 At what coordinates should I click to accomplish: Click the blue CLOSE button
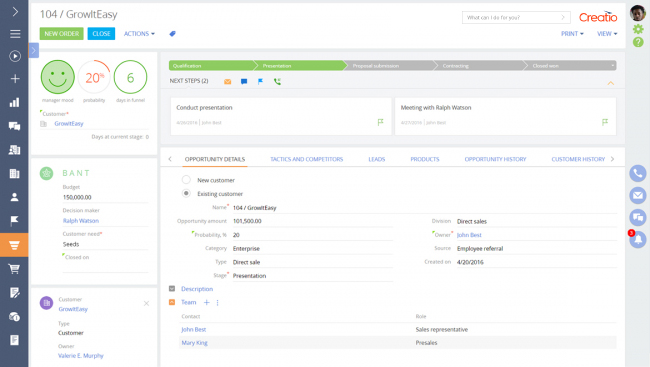pos(101,34)
